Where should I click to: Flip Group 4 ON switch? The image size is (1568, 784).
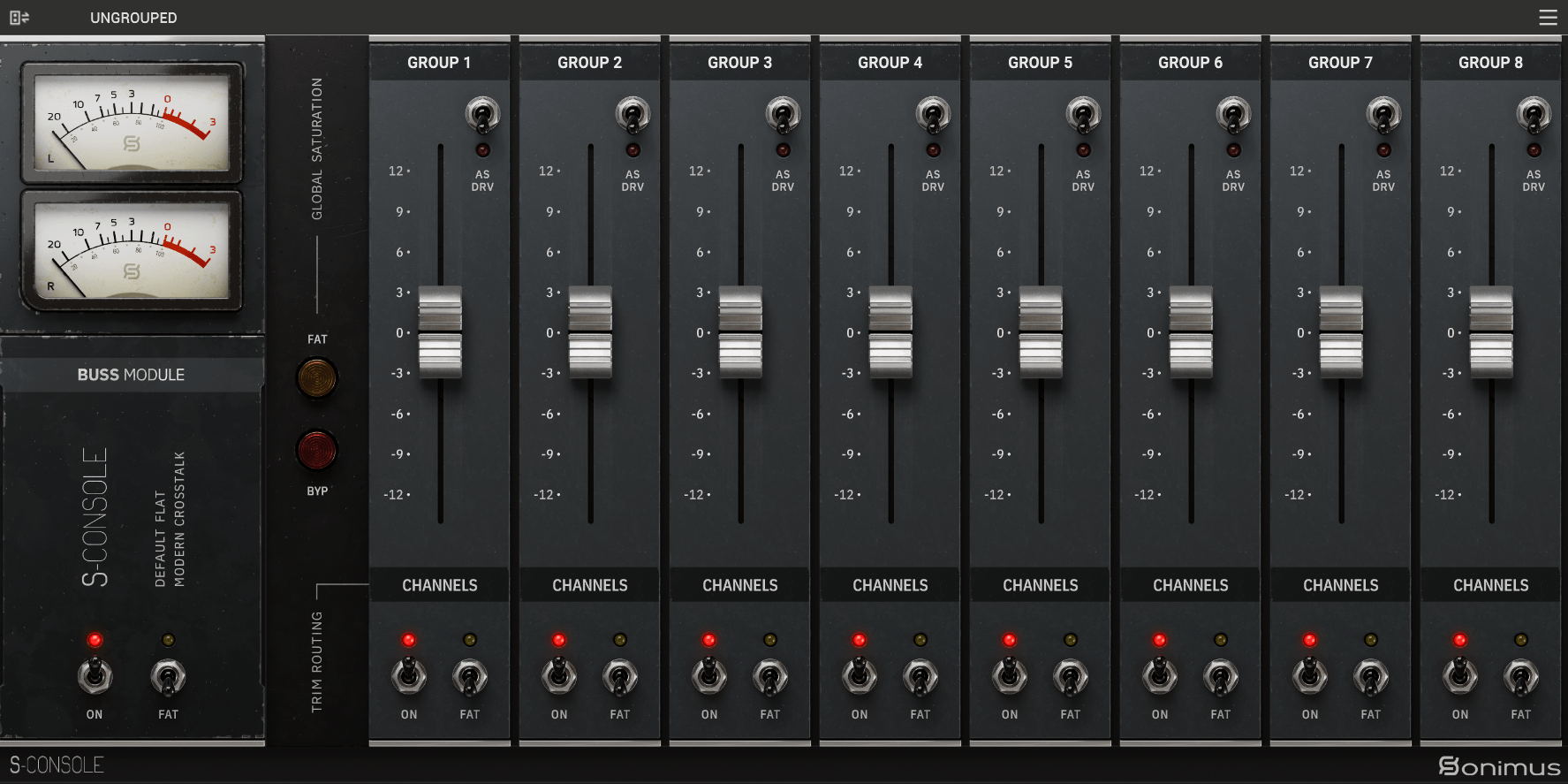click(x=860, y=676)
